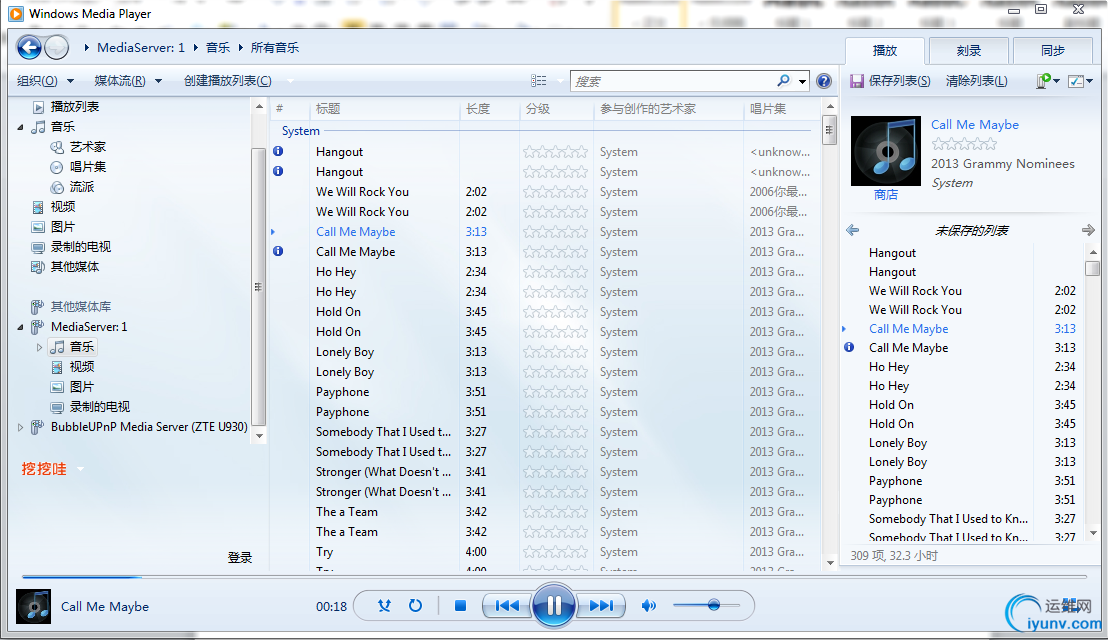The width and height of the screenshot is (1108, 640).
Task: Open the 媒体流(R) dropdown arrow
Action: (158, 81)
